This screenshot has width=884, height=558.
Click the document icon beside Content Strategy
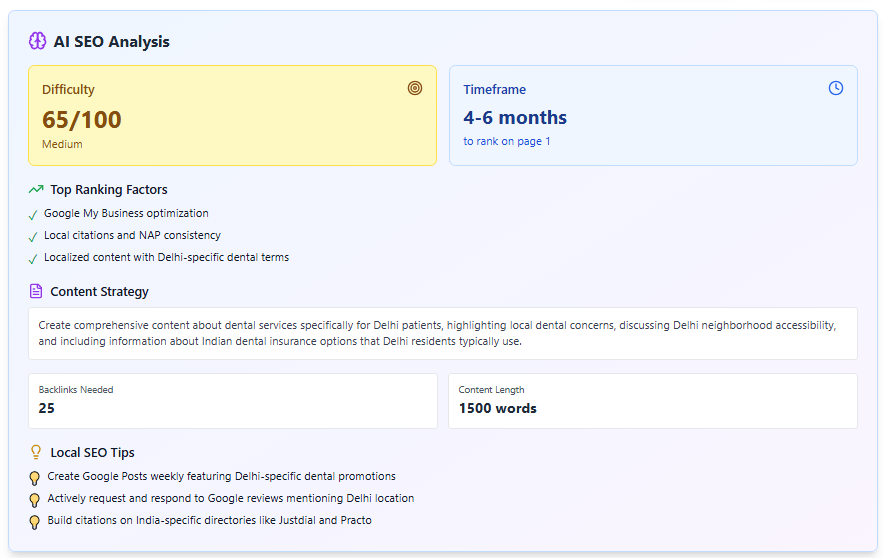pos(36,291)
